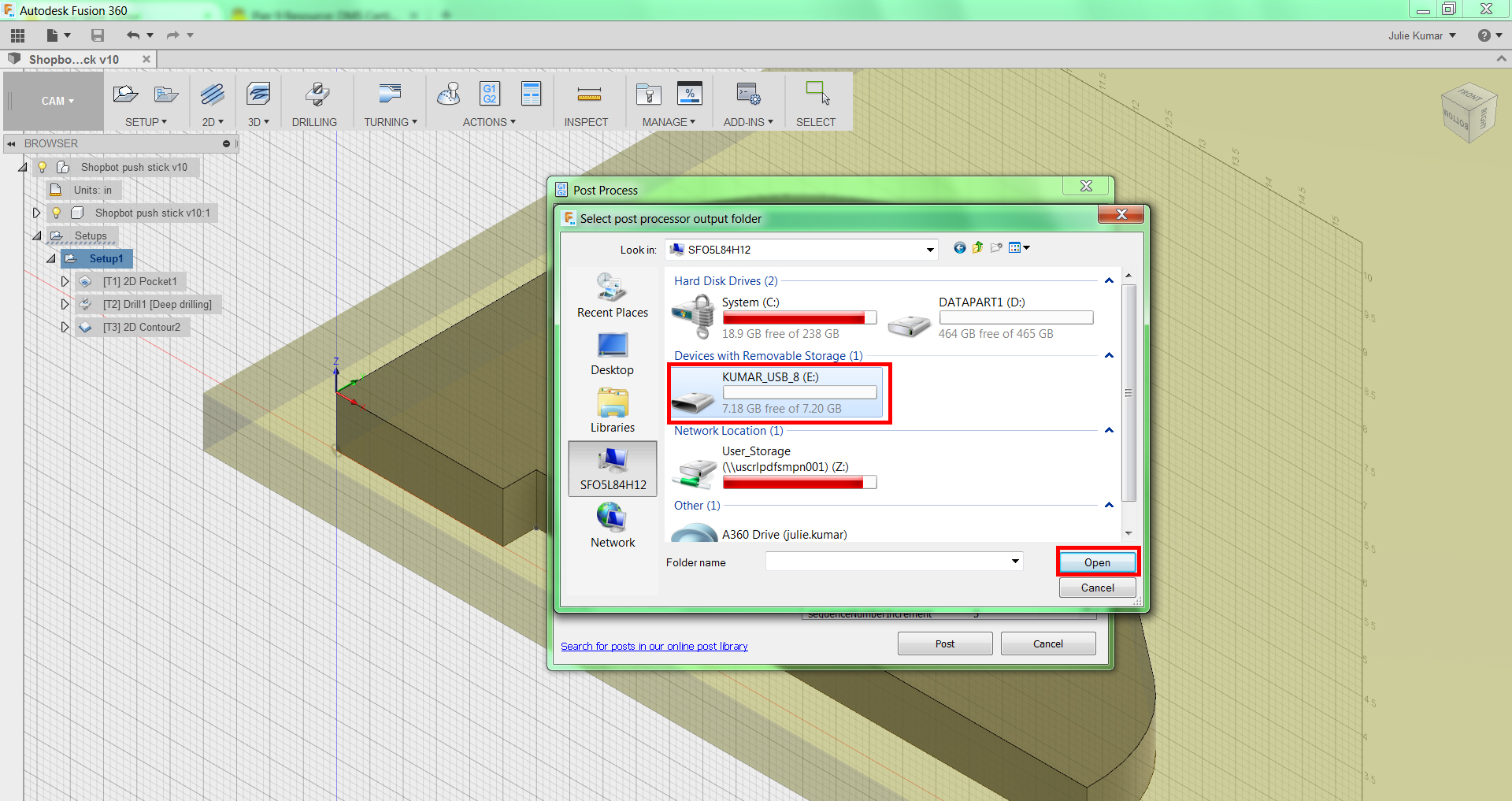Click the New Setup icon
1512x801 pixels.
click(125, 95)
